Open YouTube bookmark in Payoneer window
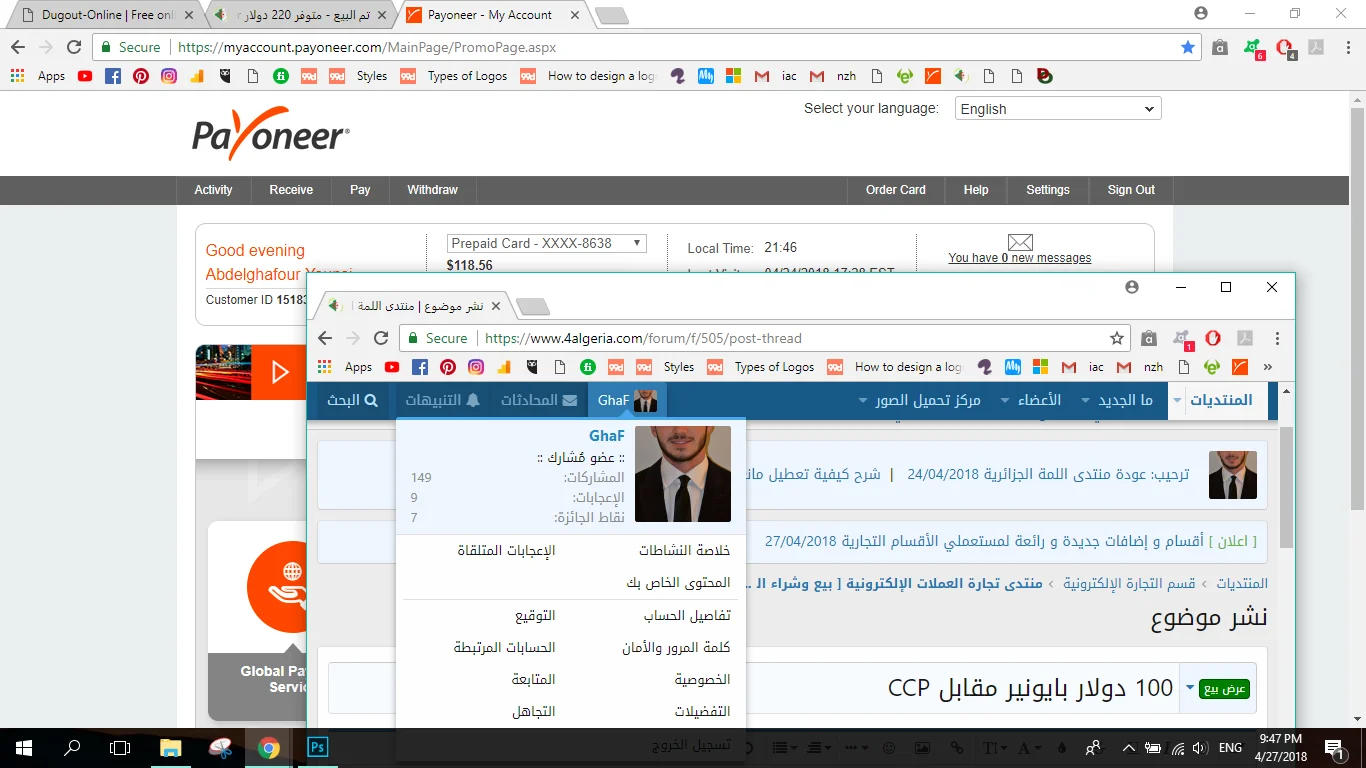The height and width of the screenshot is (768, 1366). 85,76
